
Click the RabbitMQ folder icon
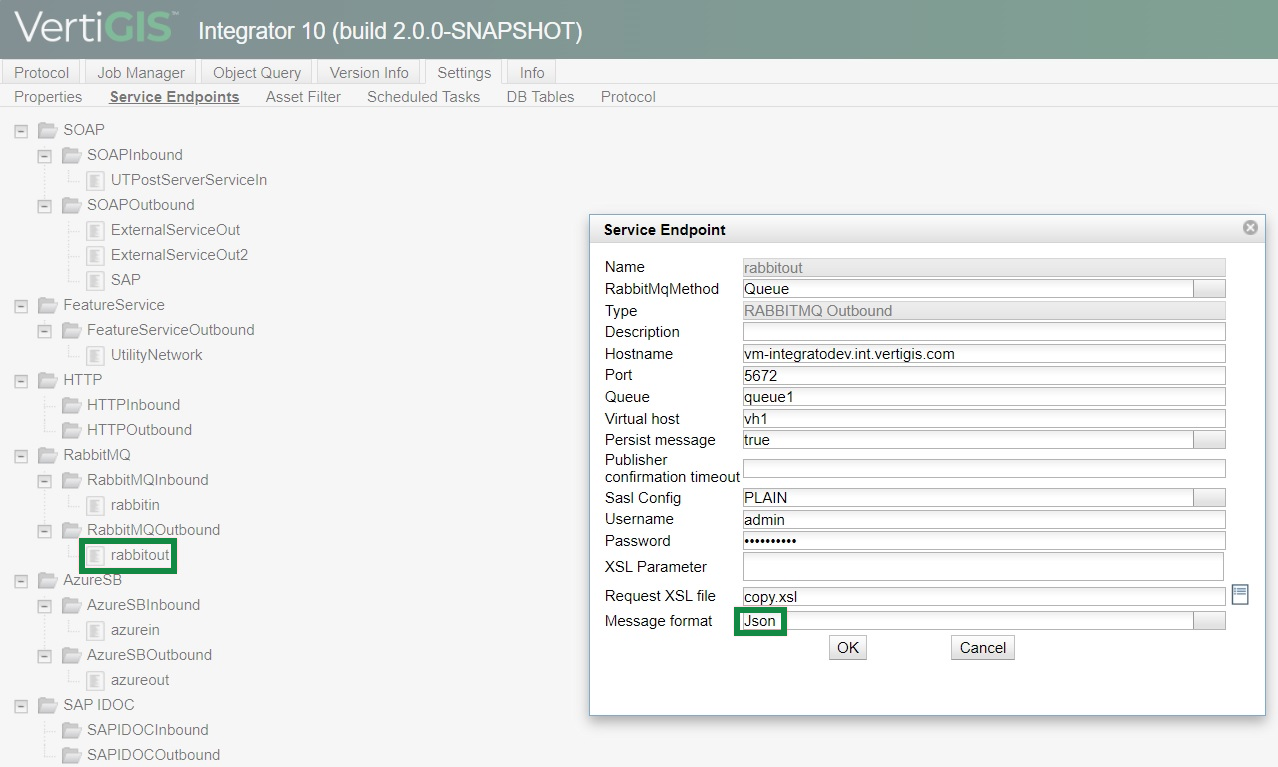pos(47,455)
